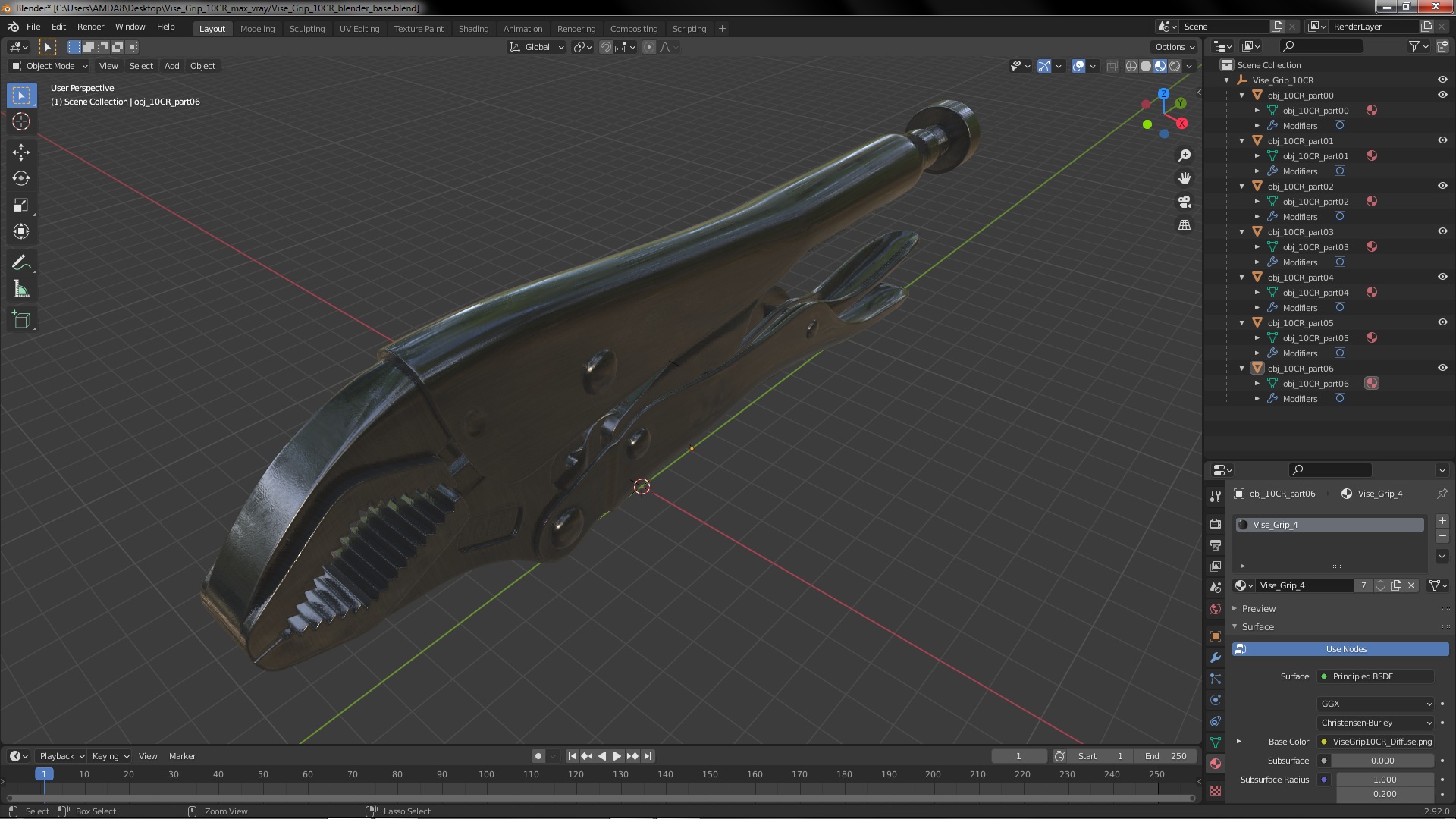Viewport: 1456px width, 819px height.
Task: Pin the properties context
Action: (1442, 494)
